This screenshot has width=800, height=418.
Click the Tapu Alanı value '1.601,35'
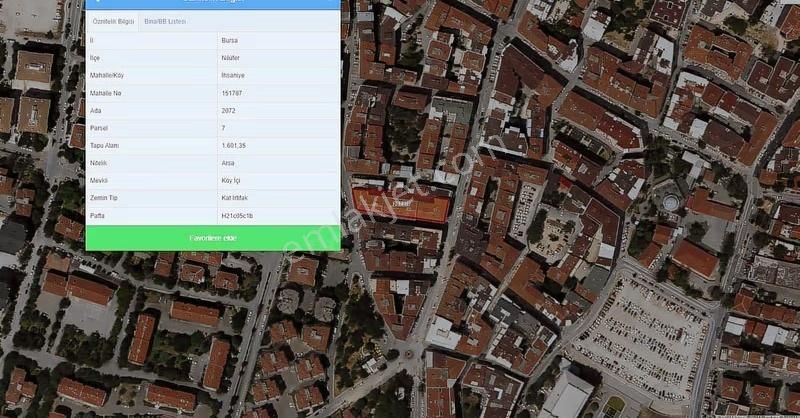click(x=233, y=146)
